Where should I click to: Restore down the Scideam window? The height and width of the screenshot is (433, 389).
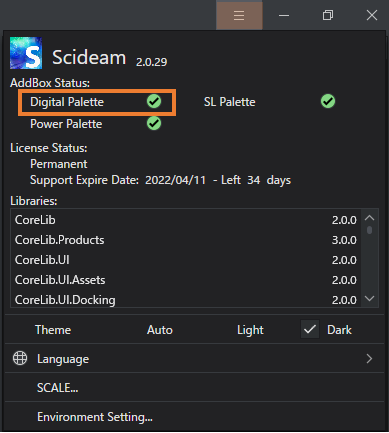coord(328,15)
